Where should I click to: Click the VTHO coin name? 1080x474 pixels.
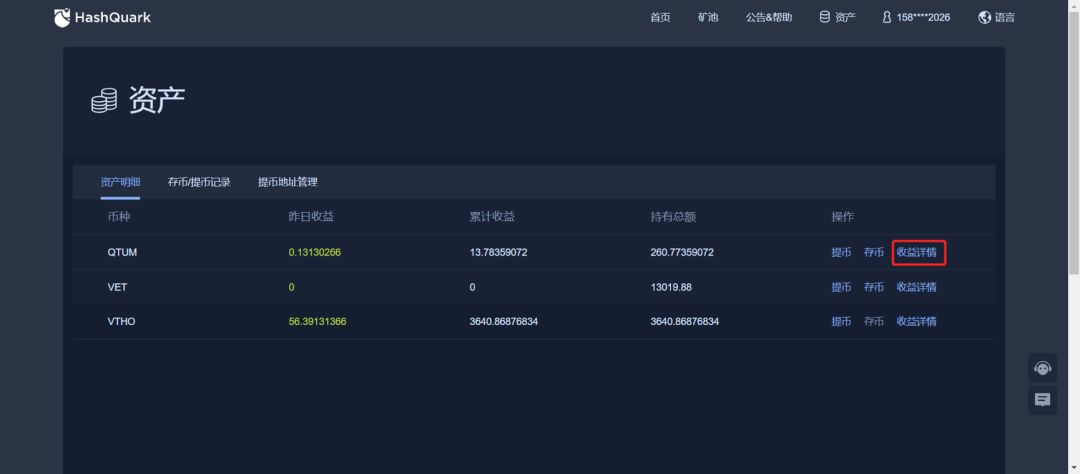[121, 322]
